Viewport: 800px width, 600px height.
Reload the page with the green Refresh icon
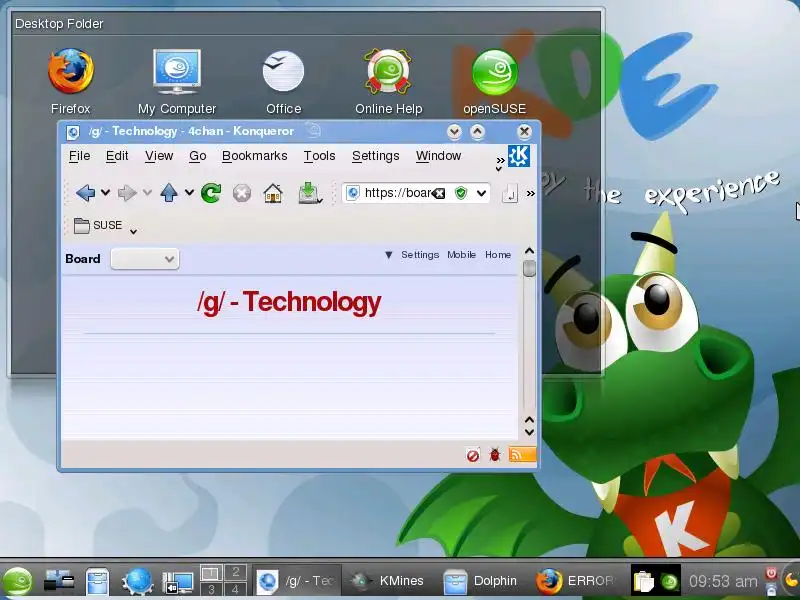point(211,193)
